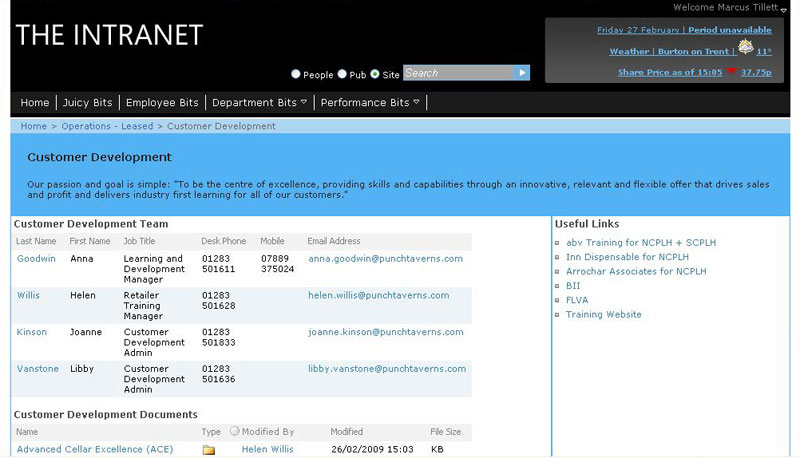Click inside the Search text field

[456, 73]
